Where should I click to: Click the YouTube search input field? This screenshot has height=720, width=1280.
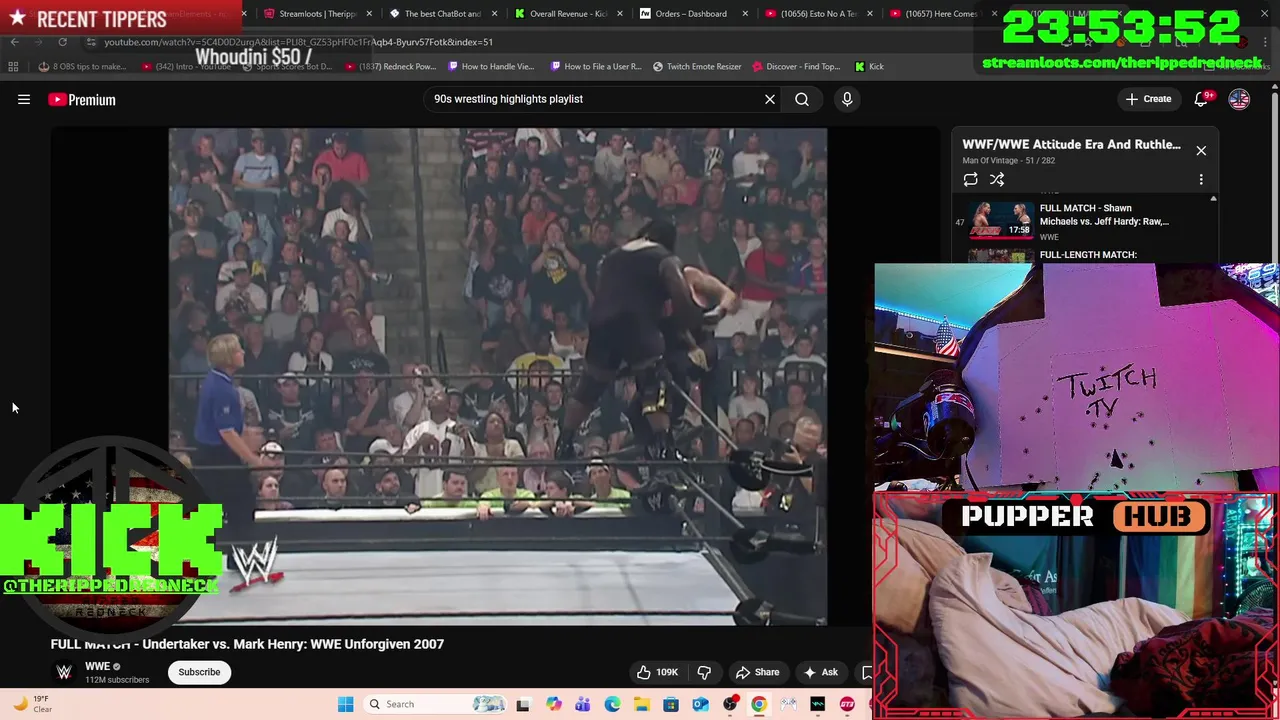click(595, 99)
